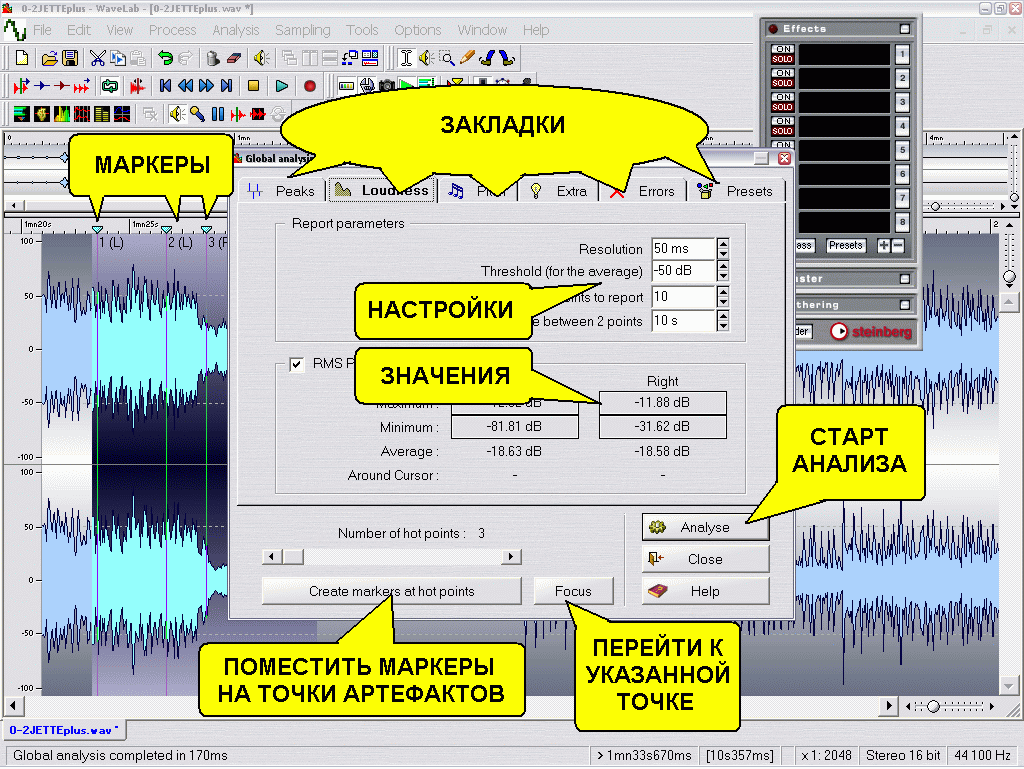Image resolution: width=1024 pixels, height=769 pixels.
Task: Toggle the loop playback icon
Action: click(110, 86)
